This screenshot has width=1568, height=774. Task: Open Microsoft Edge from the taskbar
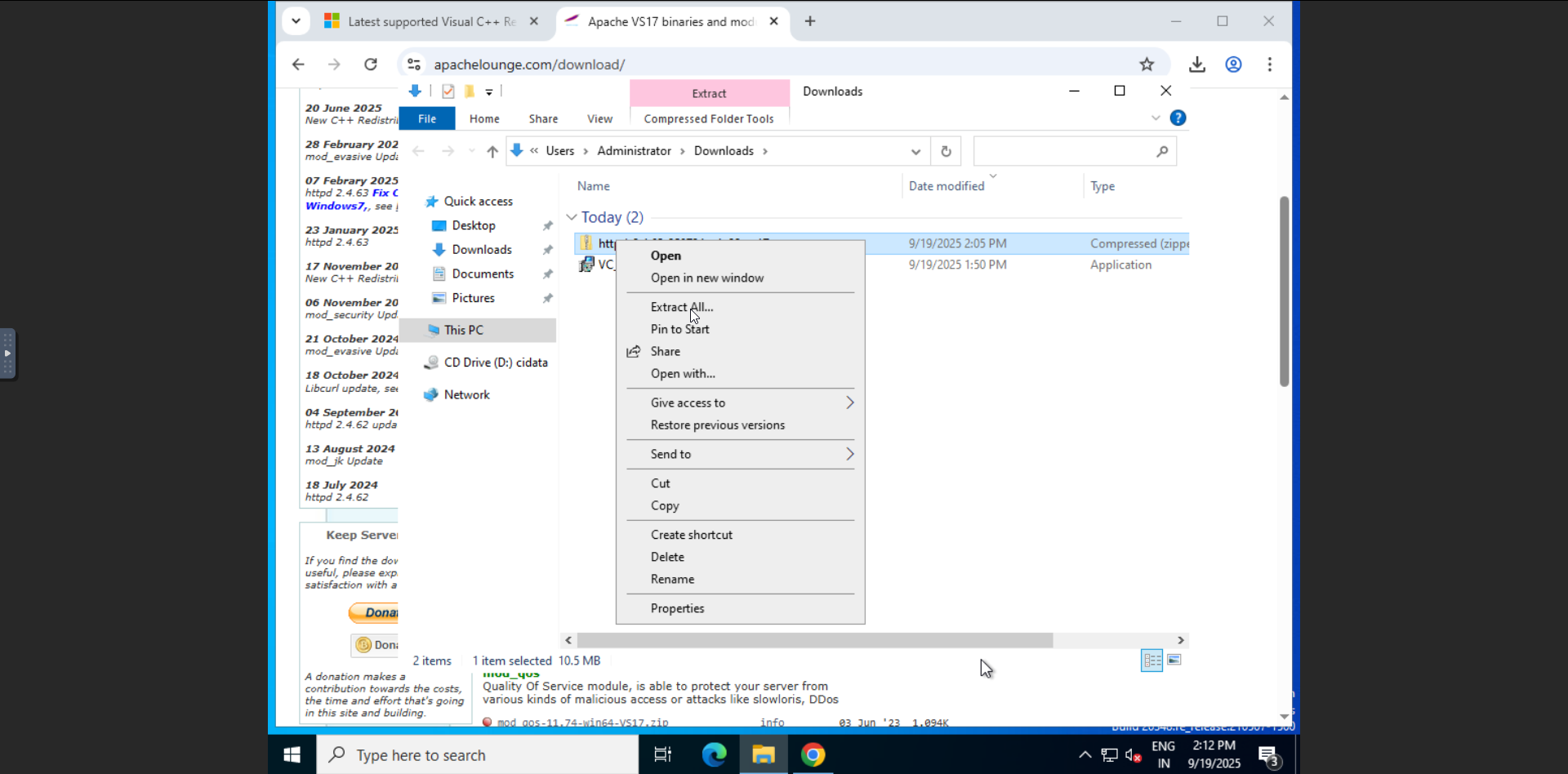(x=714, y=754)
